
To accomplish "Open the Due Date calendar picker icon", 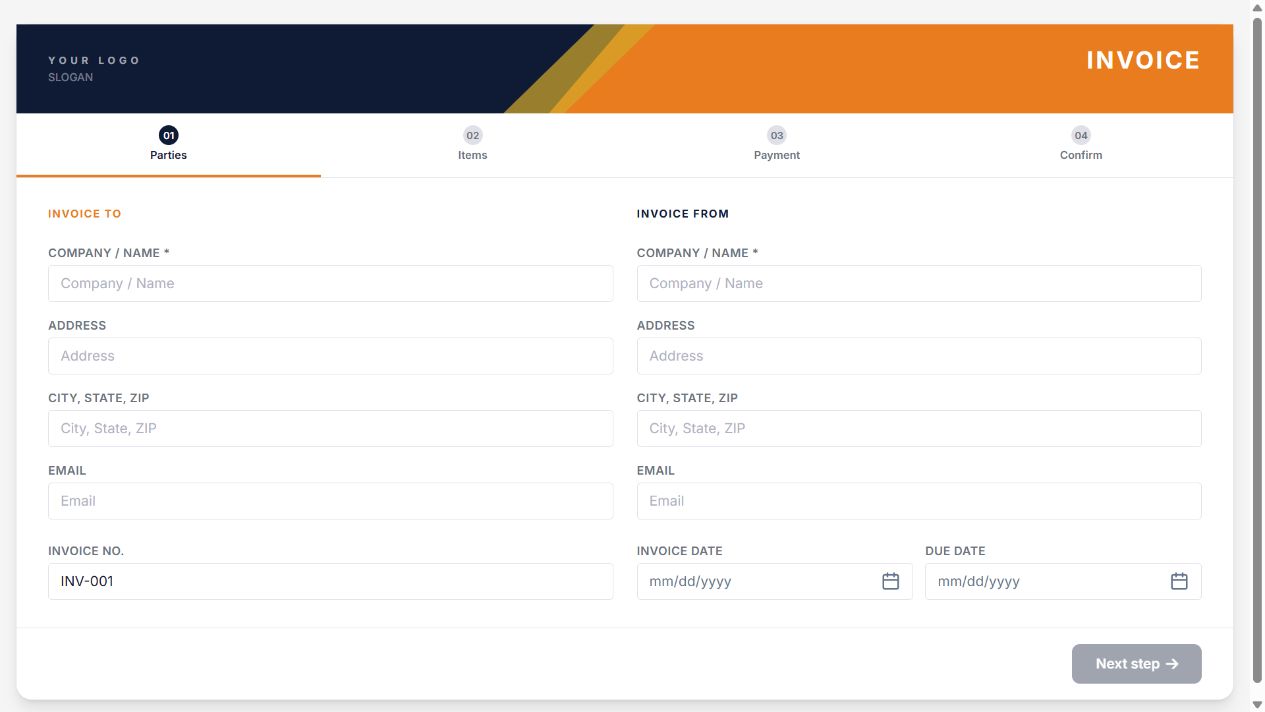I will click(1179, 581).
